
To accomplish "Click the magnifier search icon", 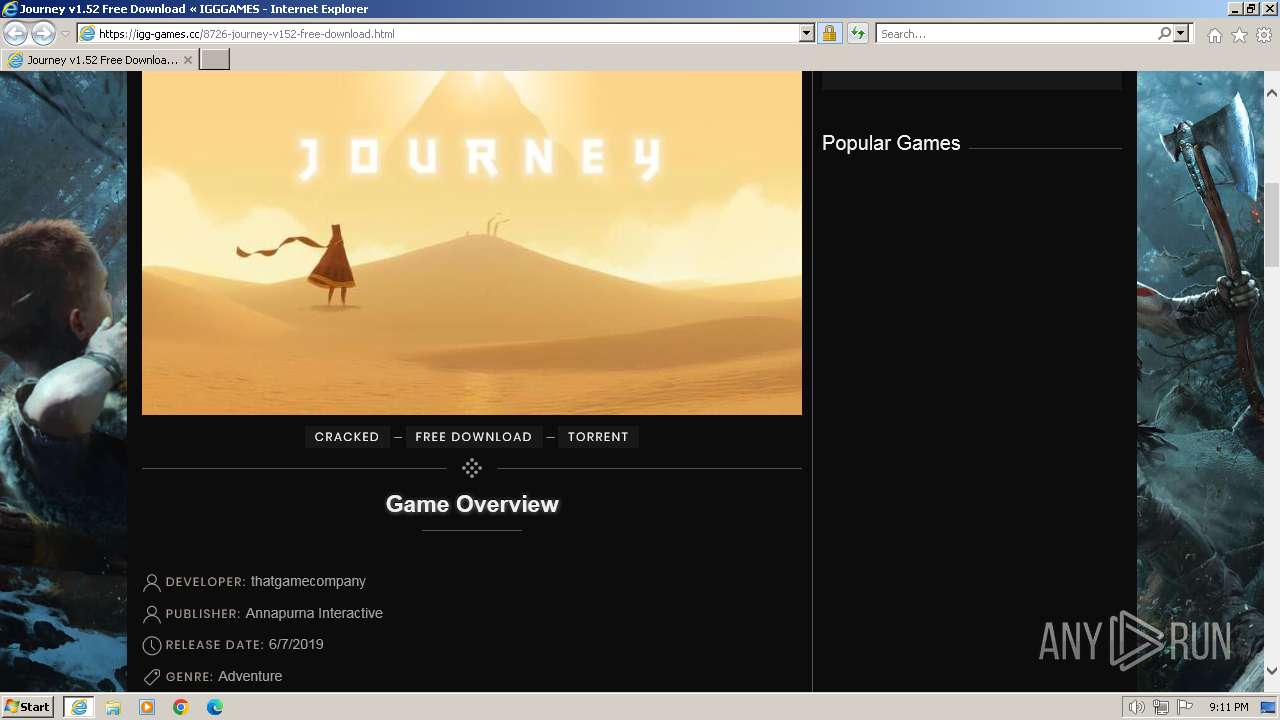I will coord(1164,34).
